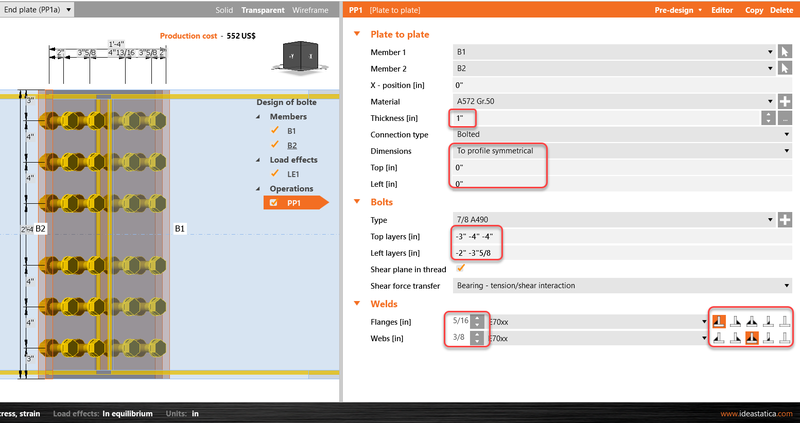
Task: Click the Editor button
Action: [x=723, y=9]
